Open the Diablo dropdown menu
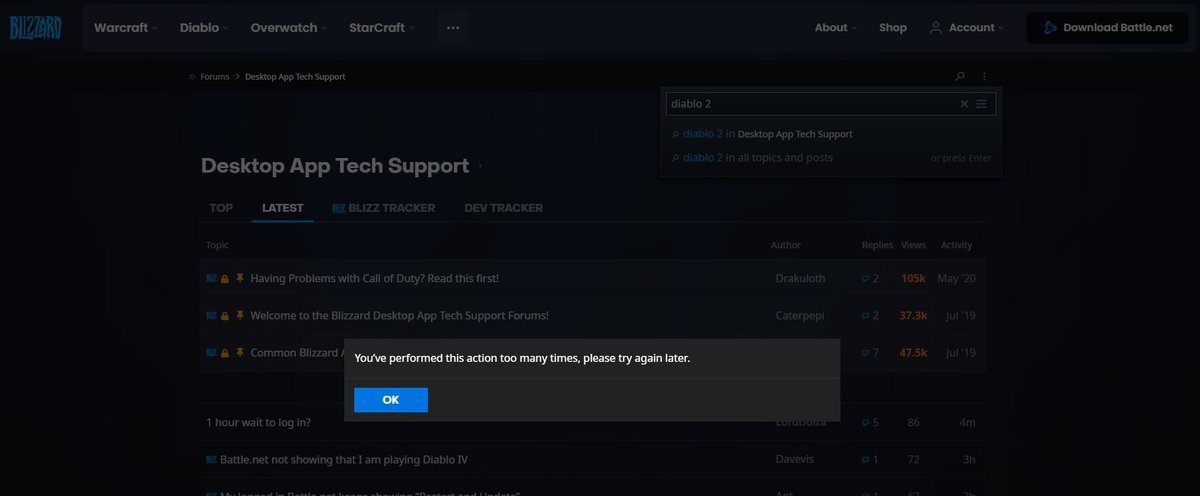 (x=204, y=28)
